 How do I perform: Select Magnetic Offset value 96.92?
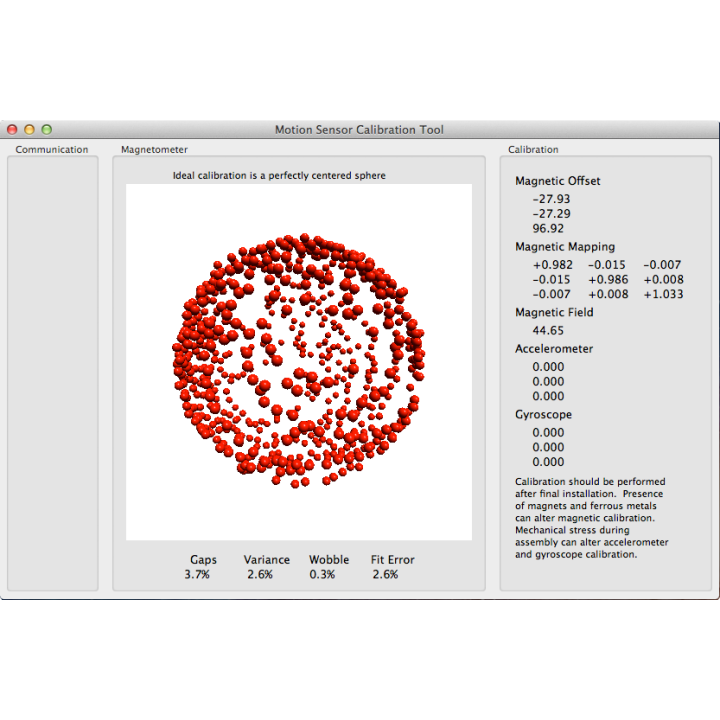tap(548, 228)
